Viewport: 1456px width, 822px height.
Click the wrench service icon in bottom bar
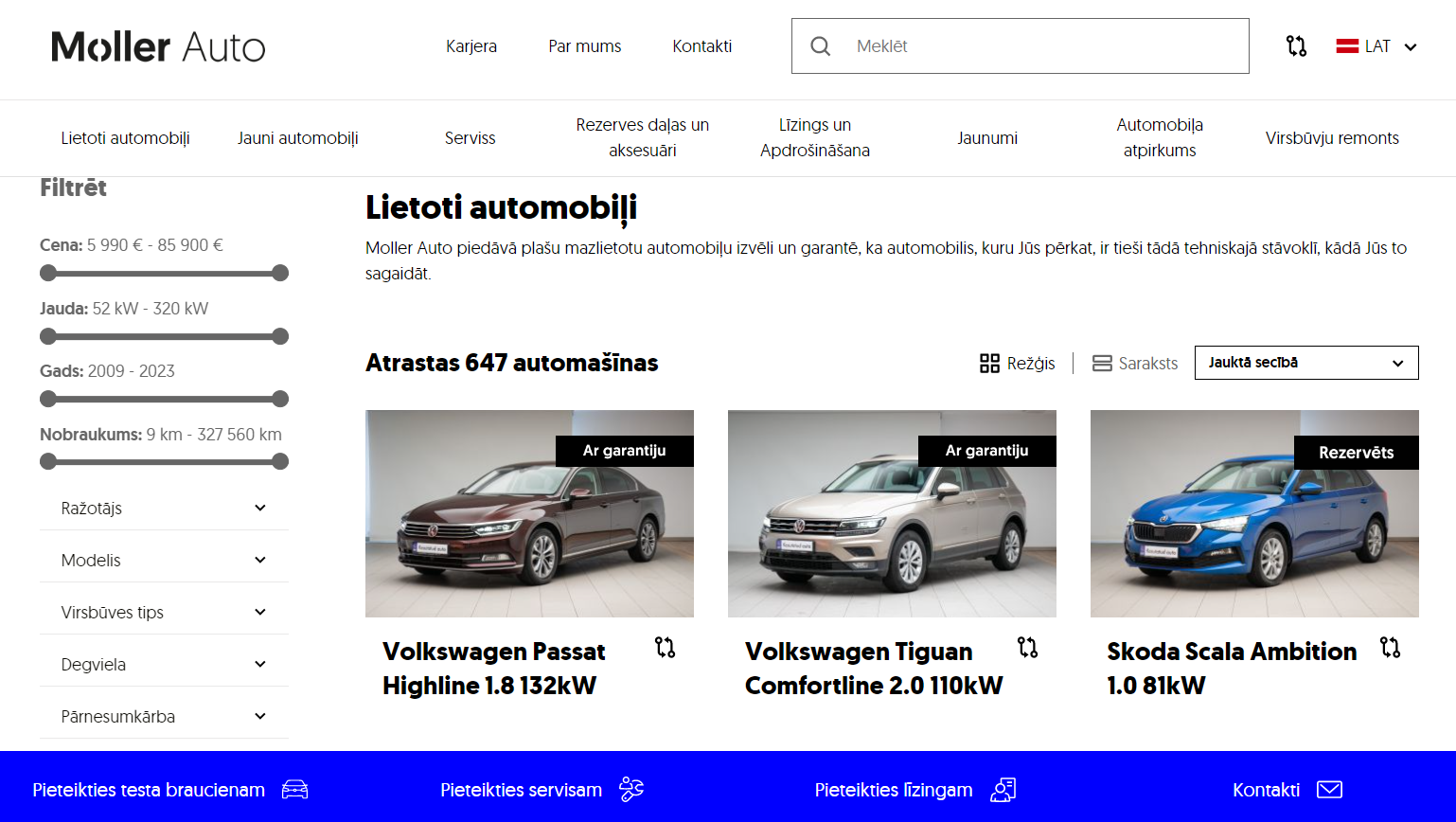coord(631,789)
